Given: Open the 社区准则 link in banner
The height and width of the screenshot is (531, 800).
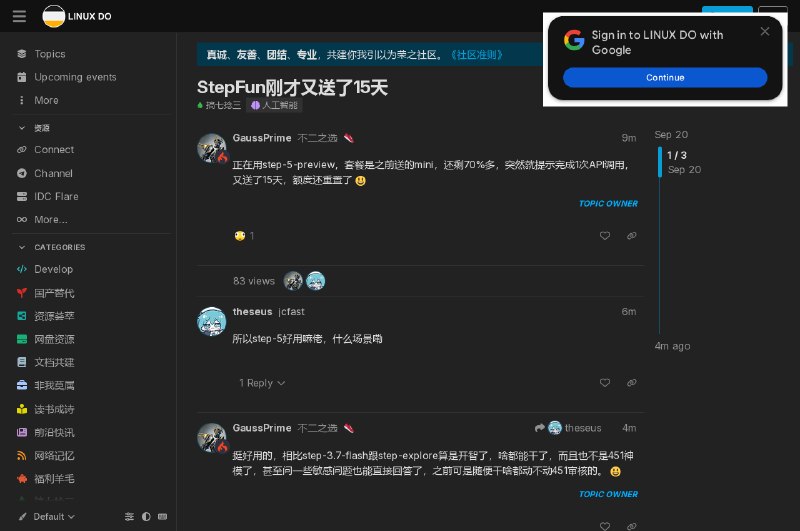Looking at the screenshot, I should 477,55.
